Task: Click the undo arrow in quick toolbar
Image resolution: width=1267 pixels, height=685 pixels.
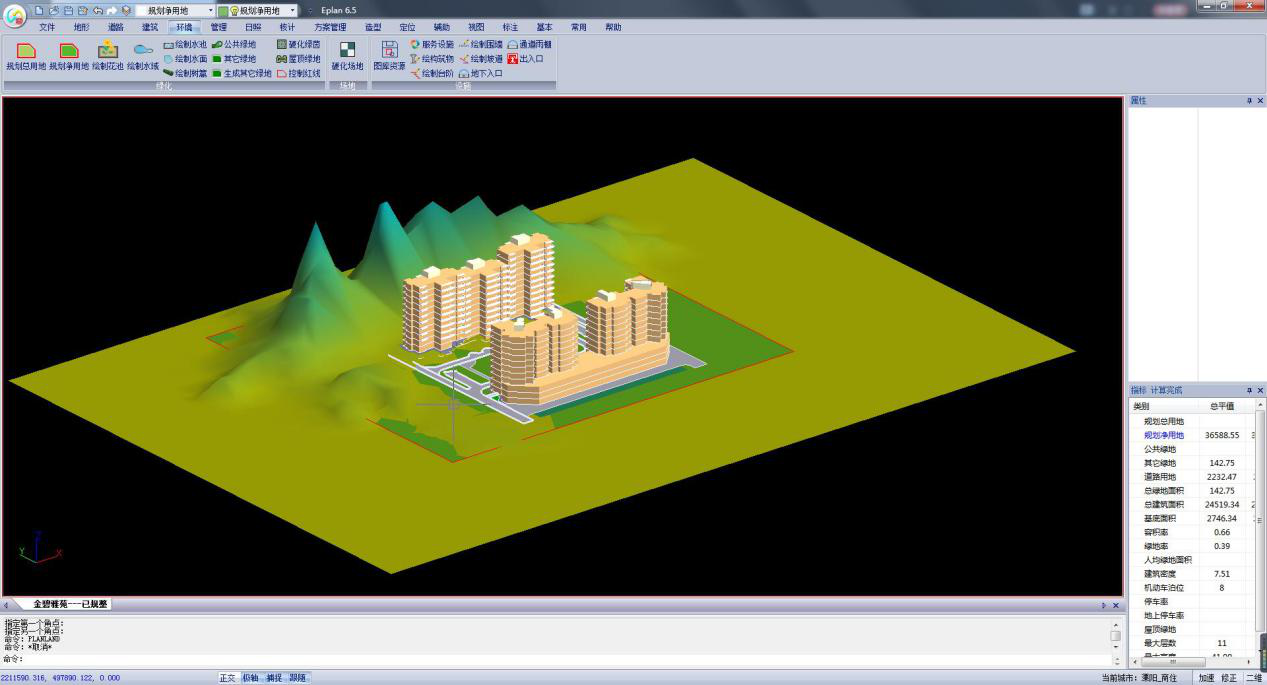Action: [98, 10]
